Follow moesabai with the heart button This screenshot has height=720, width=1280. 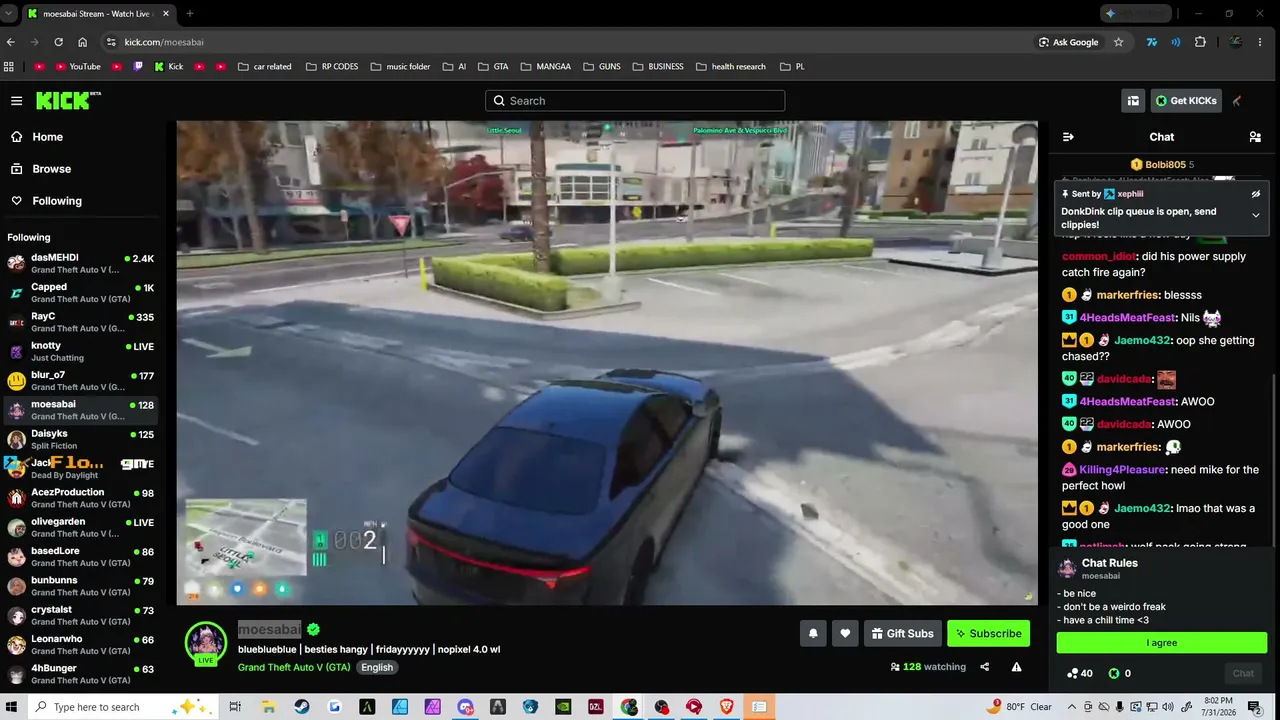[845, 633]
